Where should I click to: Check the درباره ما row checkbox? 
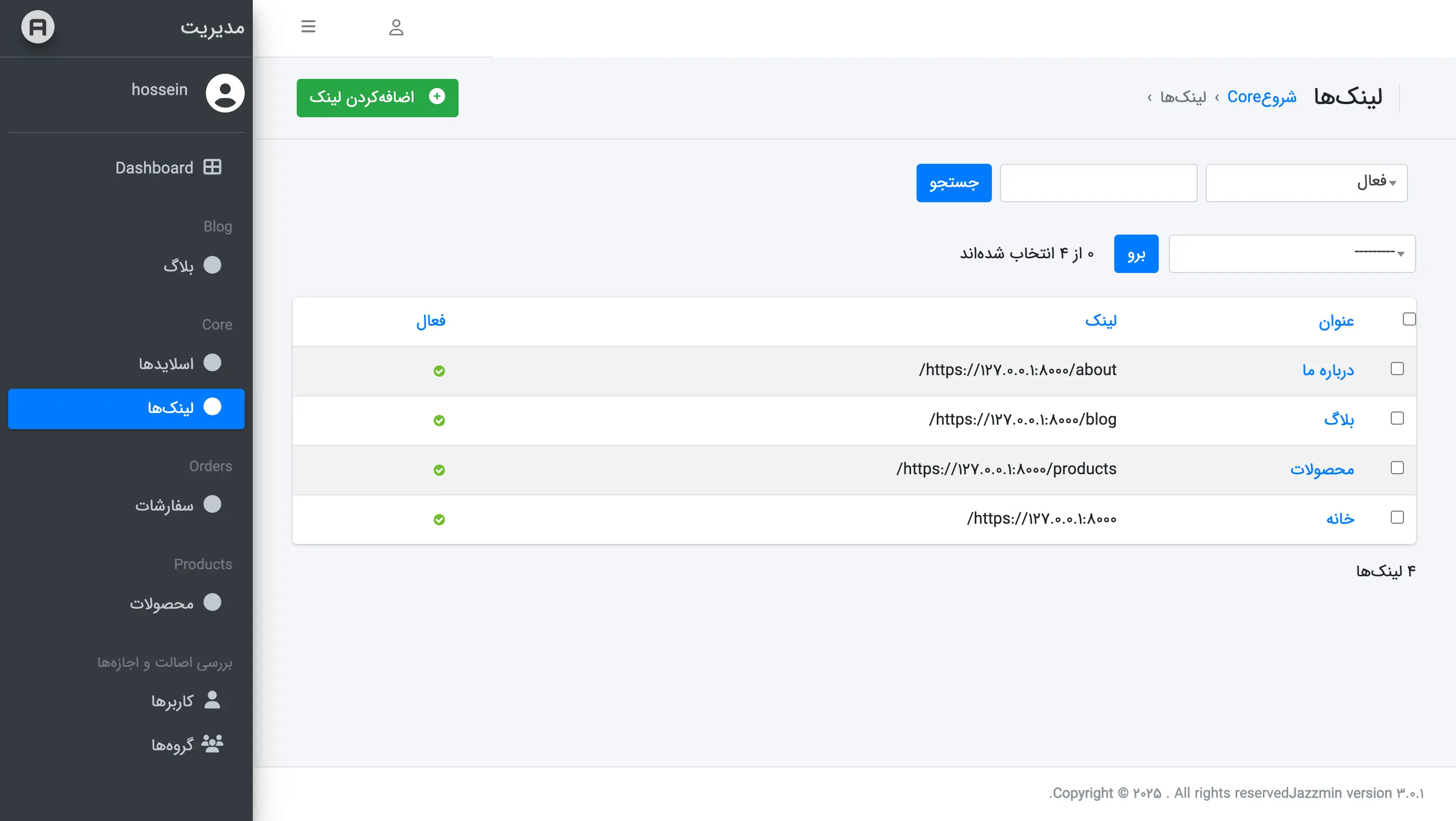1397,369
